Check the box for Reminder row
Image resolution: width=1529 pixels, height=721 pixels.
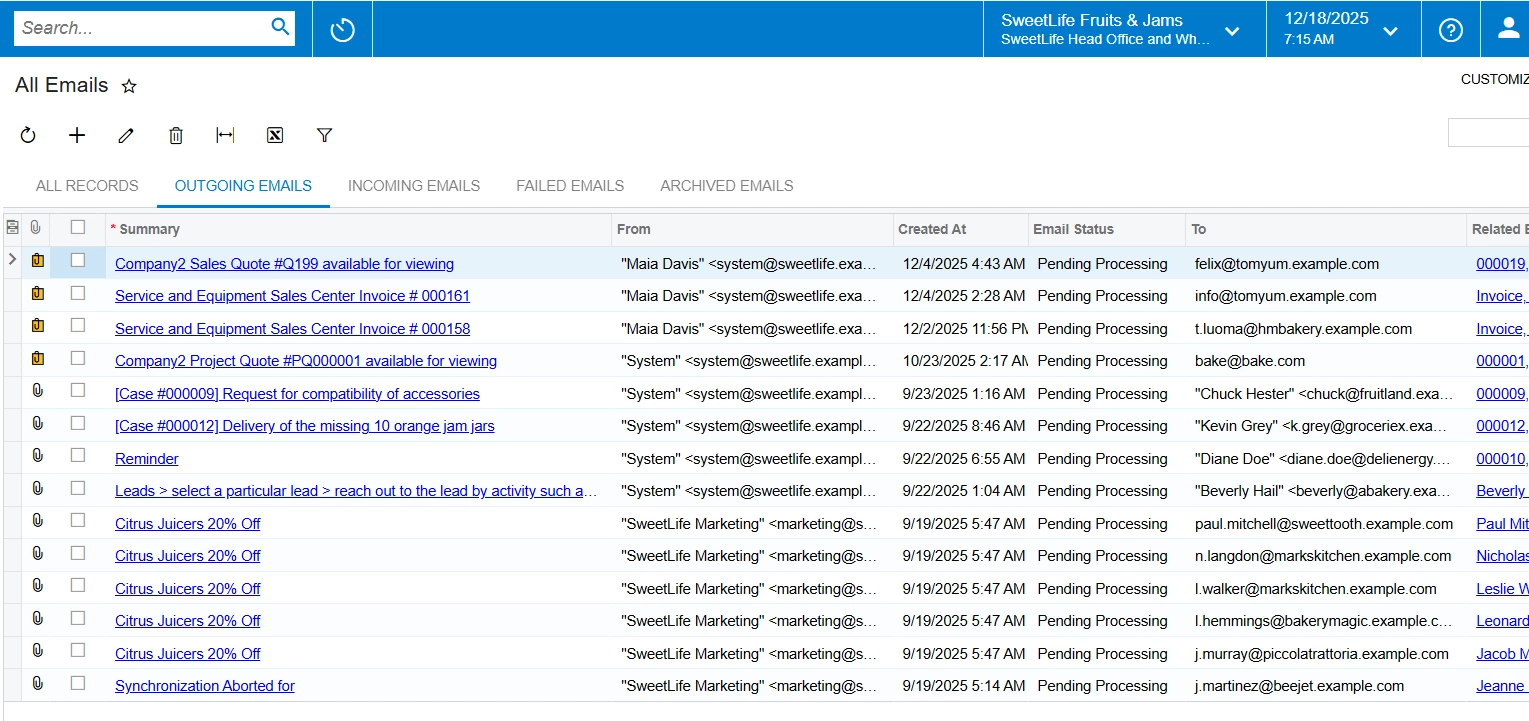(x=78, y=455)
